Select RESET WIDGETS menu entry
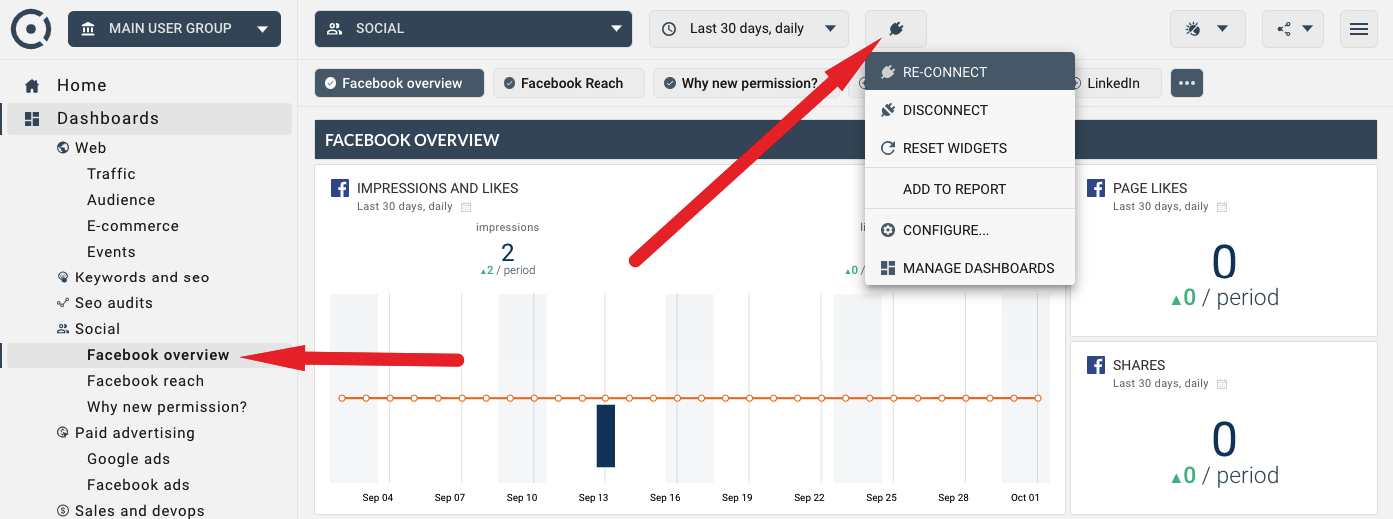 [x=970, y=148]
